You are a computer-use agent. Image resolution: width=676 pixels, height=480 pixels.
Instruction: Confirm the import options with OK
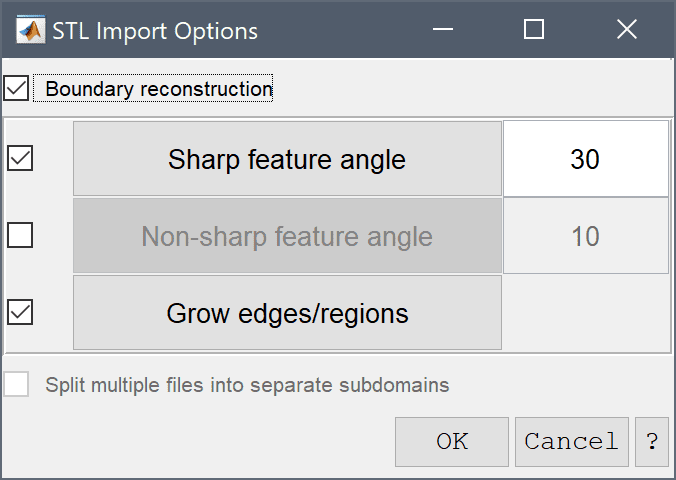[x=452, y=442]
